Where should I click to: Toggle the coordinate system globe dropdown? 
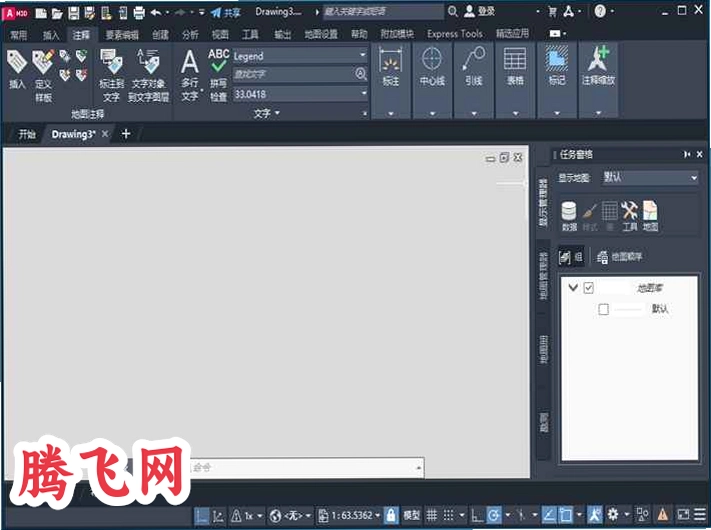click(x=290, y=515)
